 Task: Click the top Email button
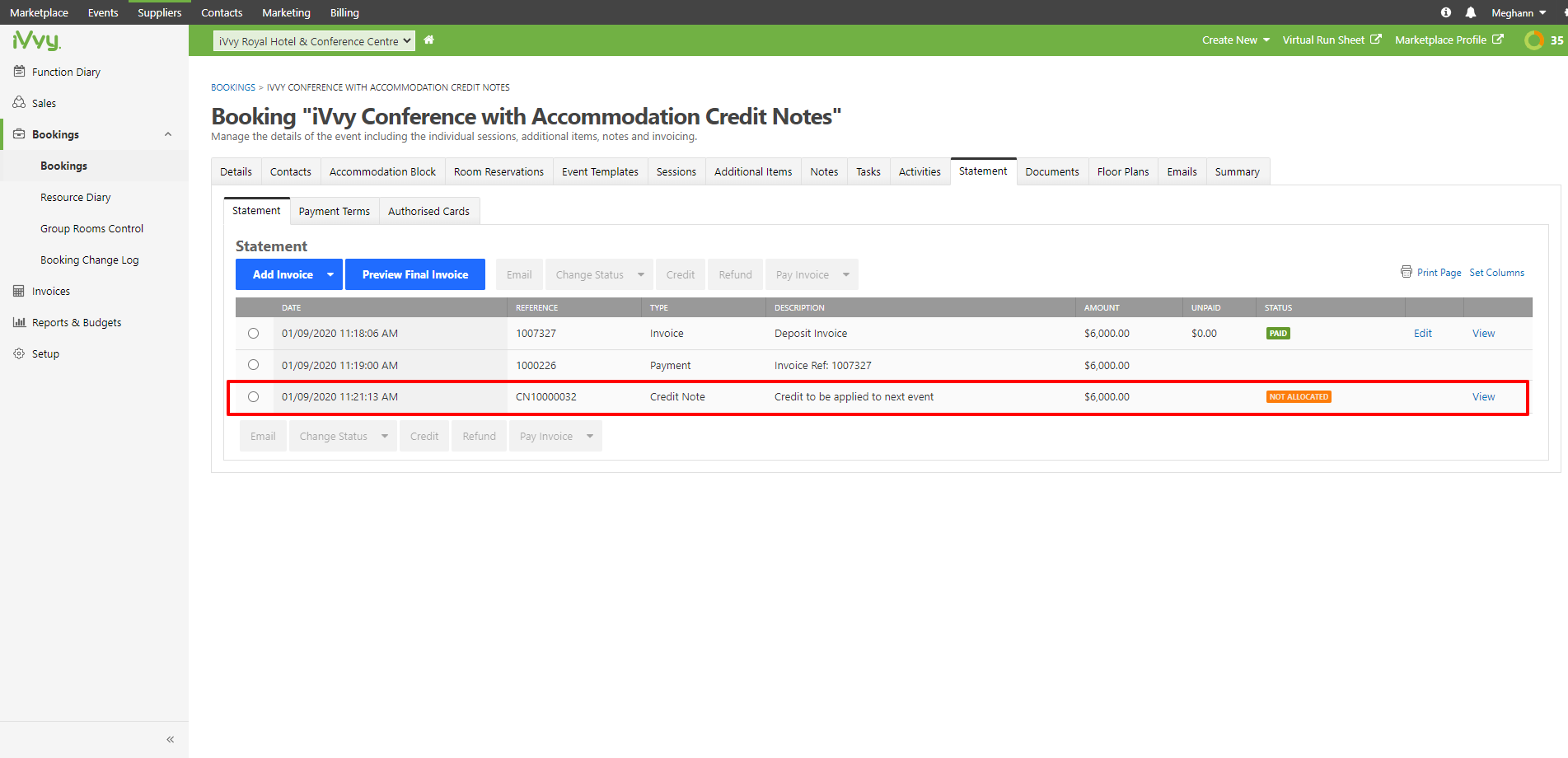point(519,274)
